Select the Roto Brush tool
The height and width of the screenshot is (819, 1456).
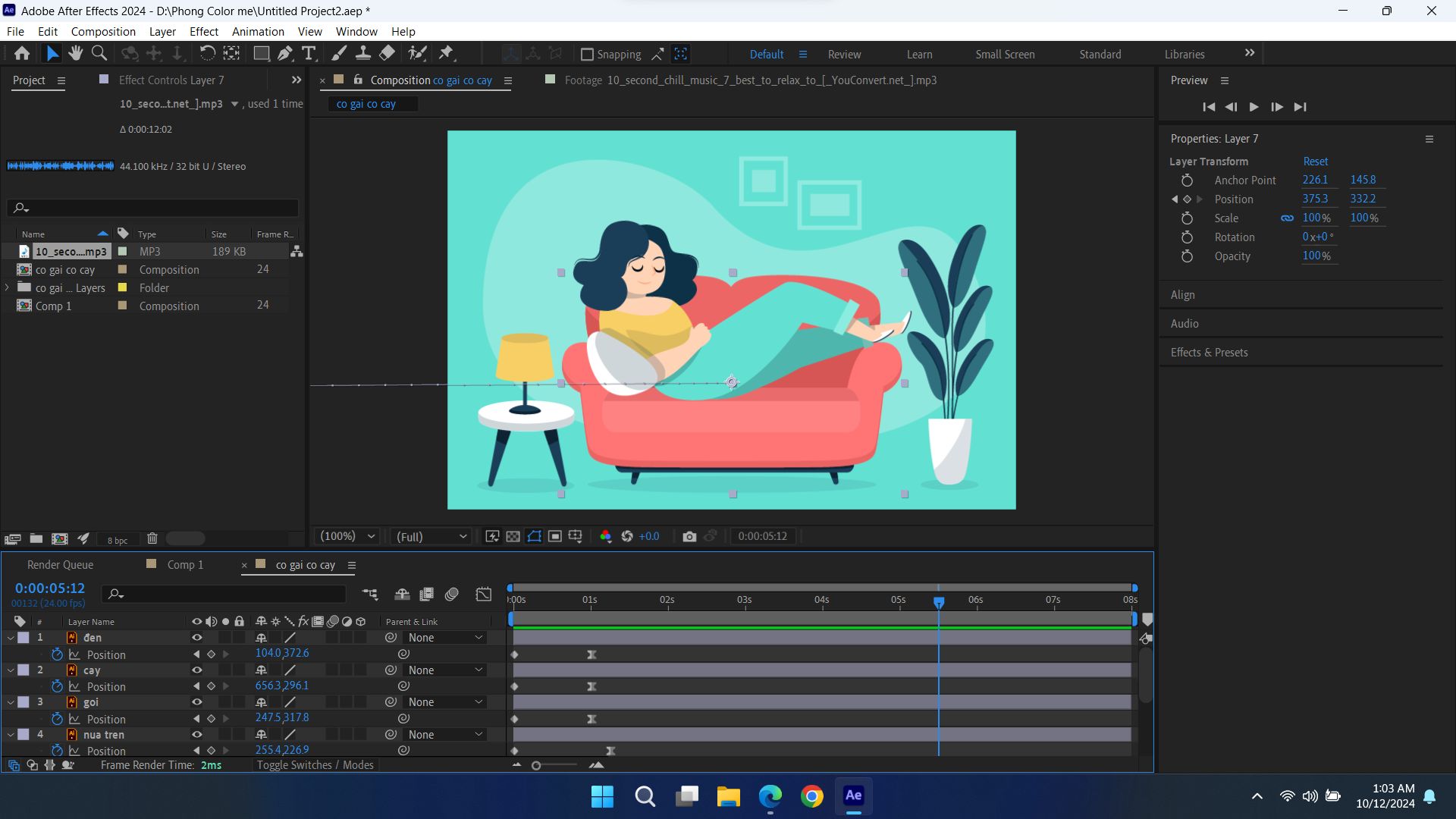417,53
